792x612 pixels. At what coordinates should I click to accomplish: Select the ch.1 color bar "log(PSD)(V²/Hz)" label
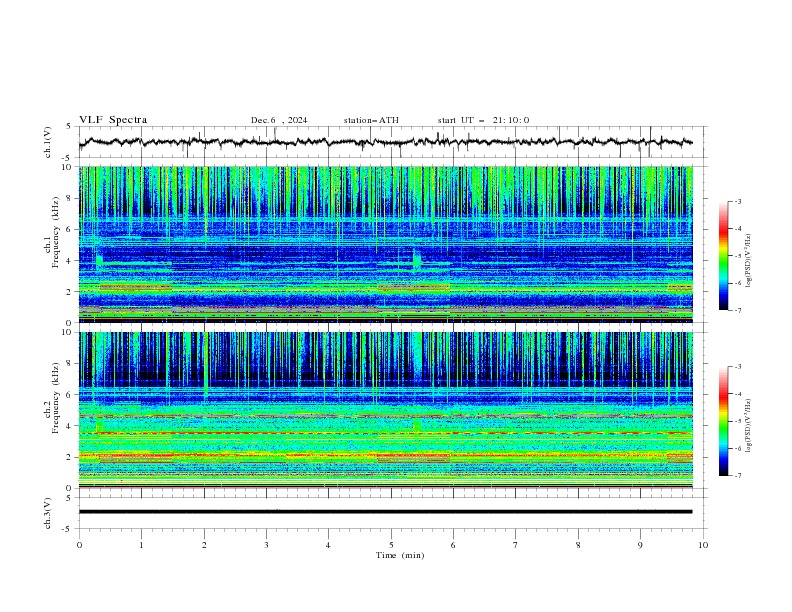click(x=749, y=261)
